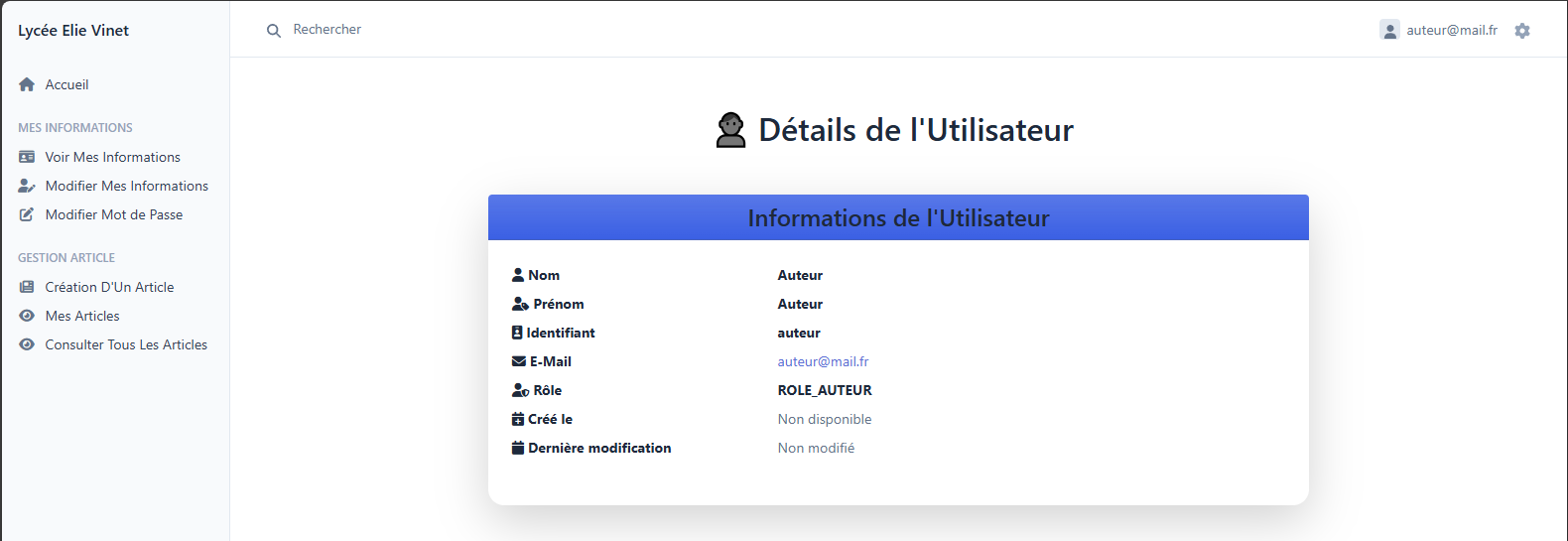Open Modifier Mes Informations page
This screenshot has width=1568, height=541.
coord(126,186)
